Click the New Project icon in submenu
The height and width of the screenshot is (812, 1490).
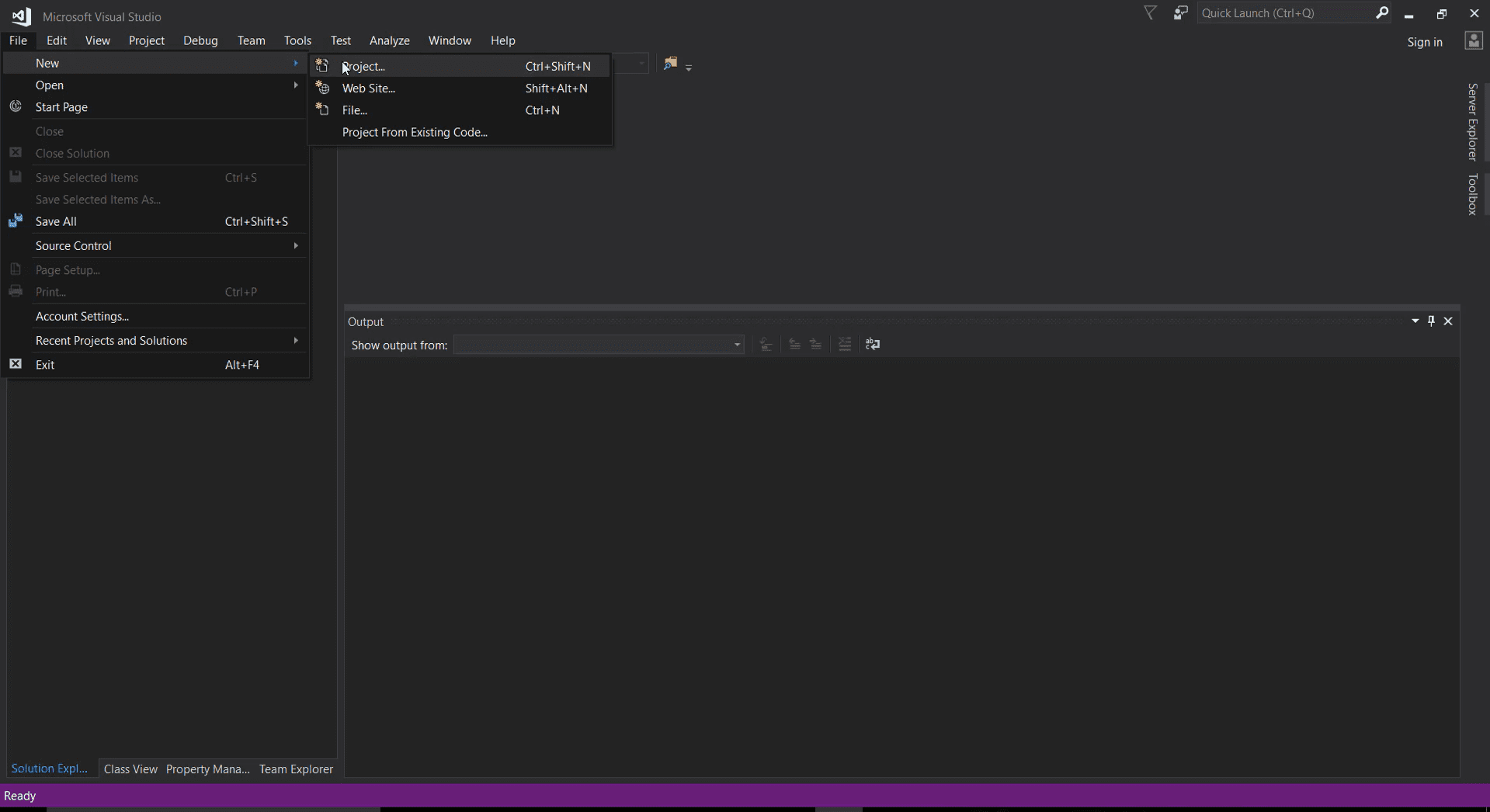(x=322, y=66)
